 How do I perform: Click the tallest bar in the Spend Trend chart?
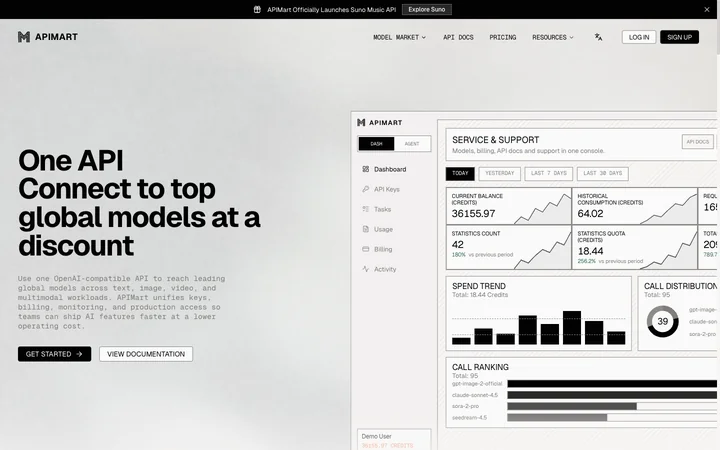click(x=572, y=327)
